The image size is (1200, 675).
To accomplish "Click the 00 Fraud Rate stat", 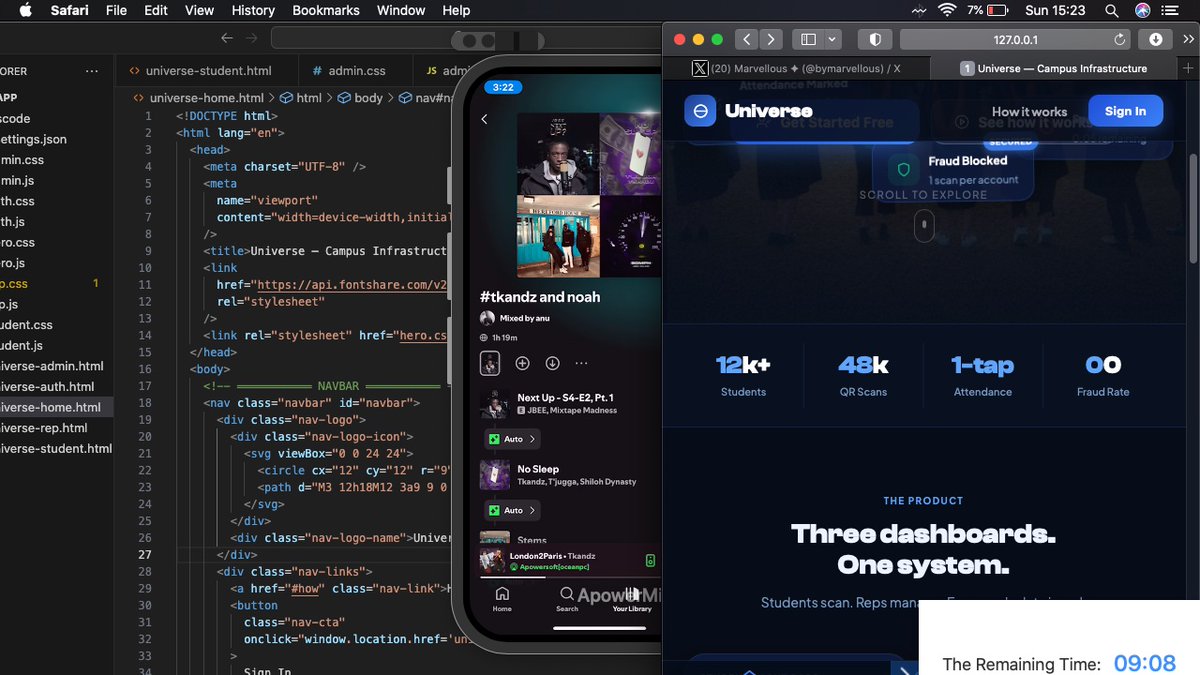I will click(x=1103, y=375).
